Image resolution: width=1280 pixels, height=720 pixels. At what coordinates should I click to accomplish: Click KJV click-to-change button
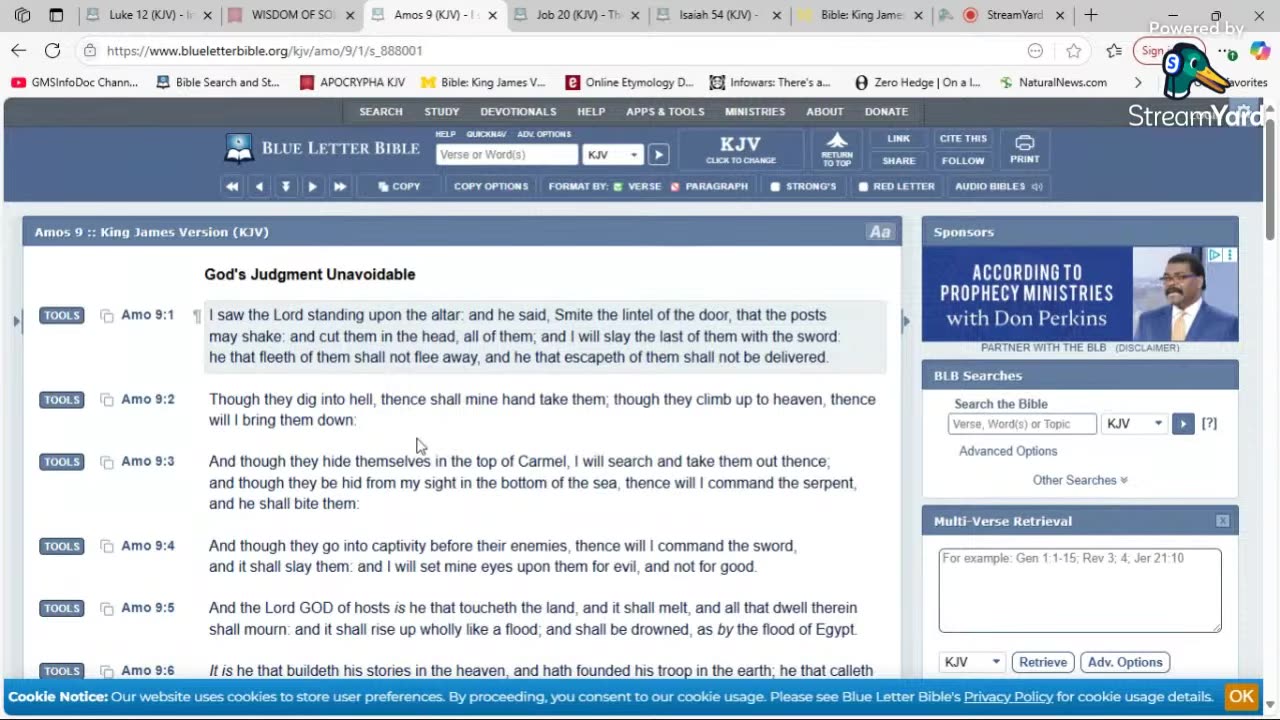point(741,150)
